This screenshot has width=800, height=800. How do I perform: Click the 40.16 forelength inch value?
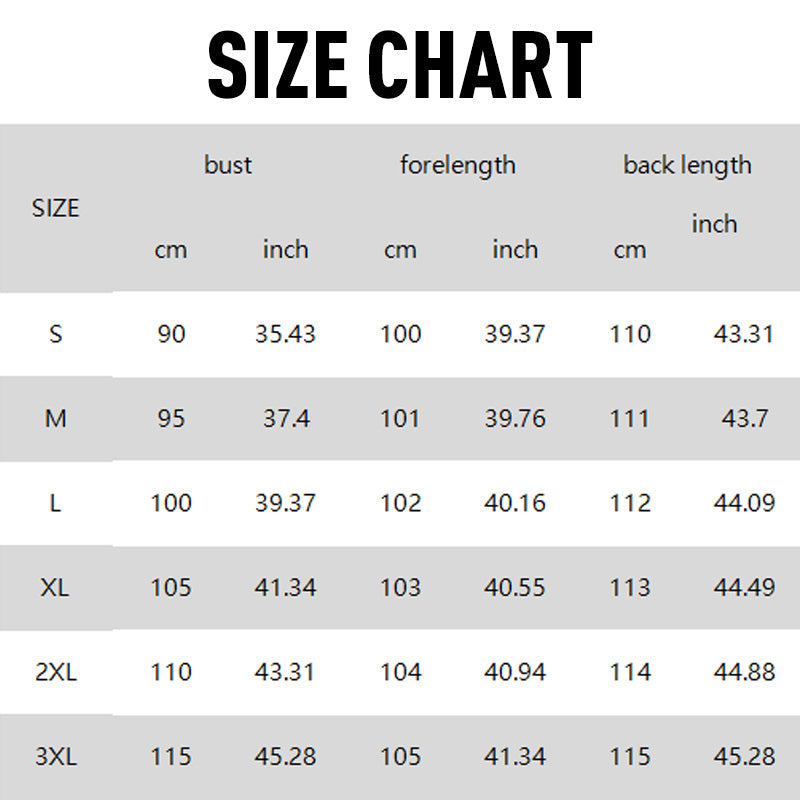515,503
